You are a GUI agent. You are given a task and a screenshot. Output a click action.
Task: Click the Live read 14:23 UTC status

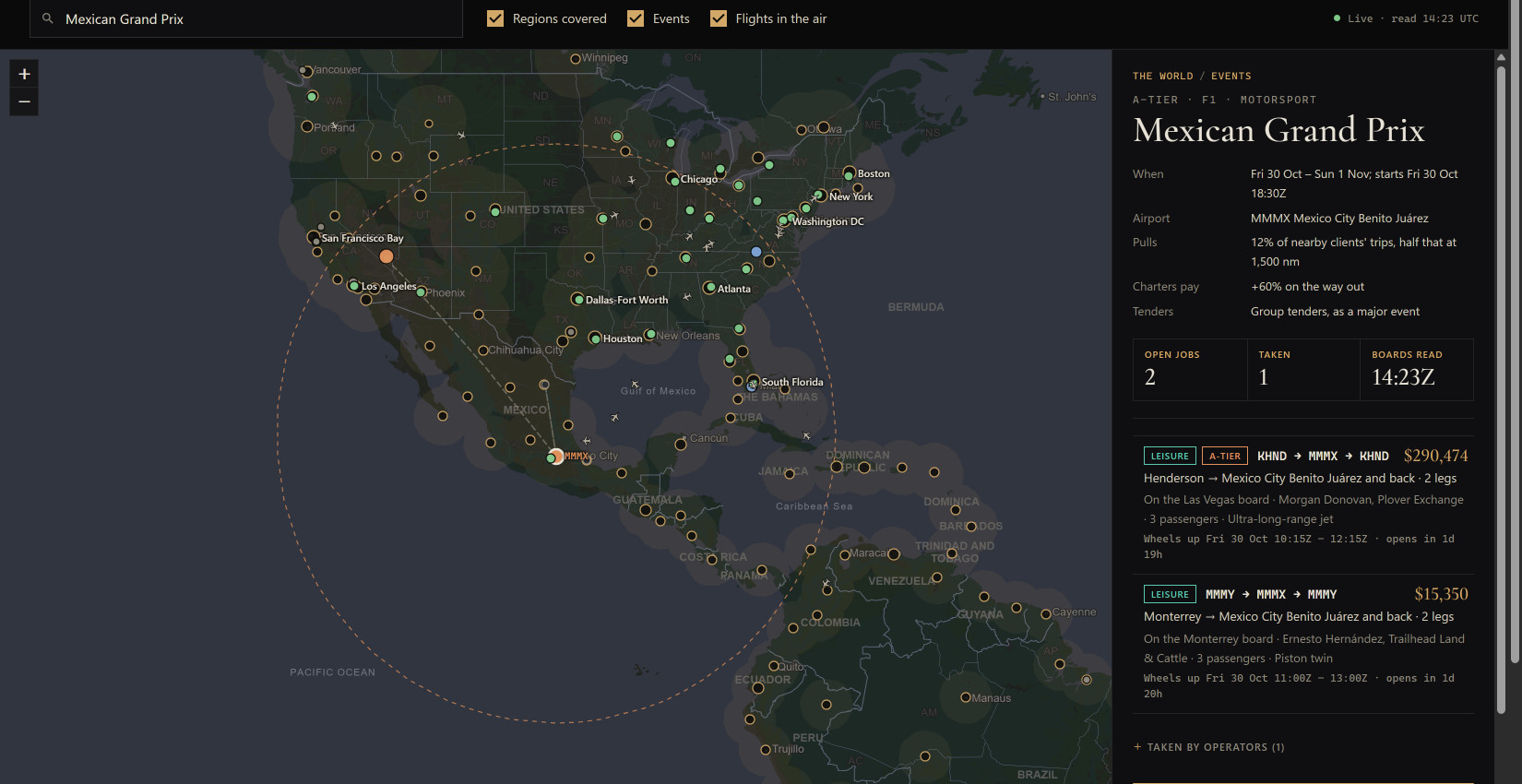pos(1406,18)
